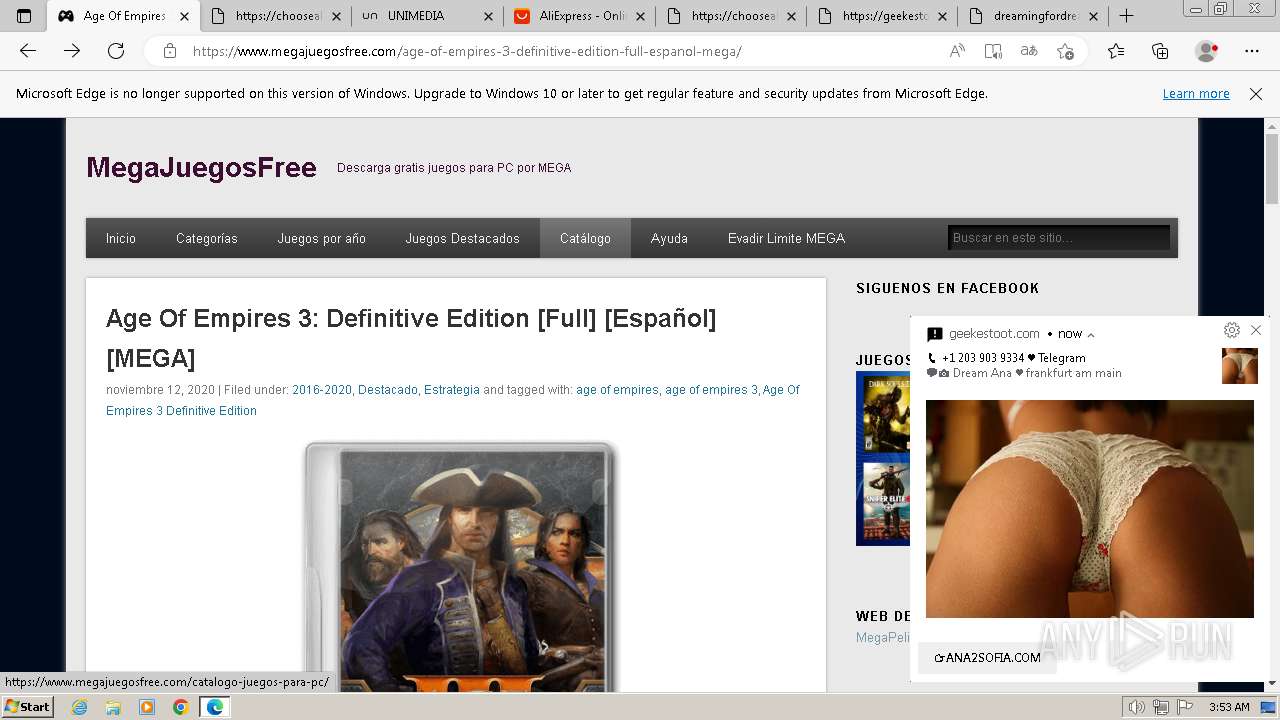Image resolution: width=1280 pixels, height=720 pixels.
Task: Open a new browser tab
Action: click(1127, 16)
